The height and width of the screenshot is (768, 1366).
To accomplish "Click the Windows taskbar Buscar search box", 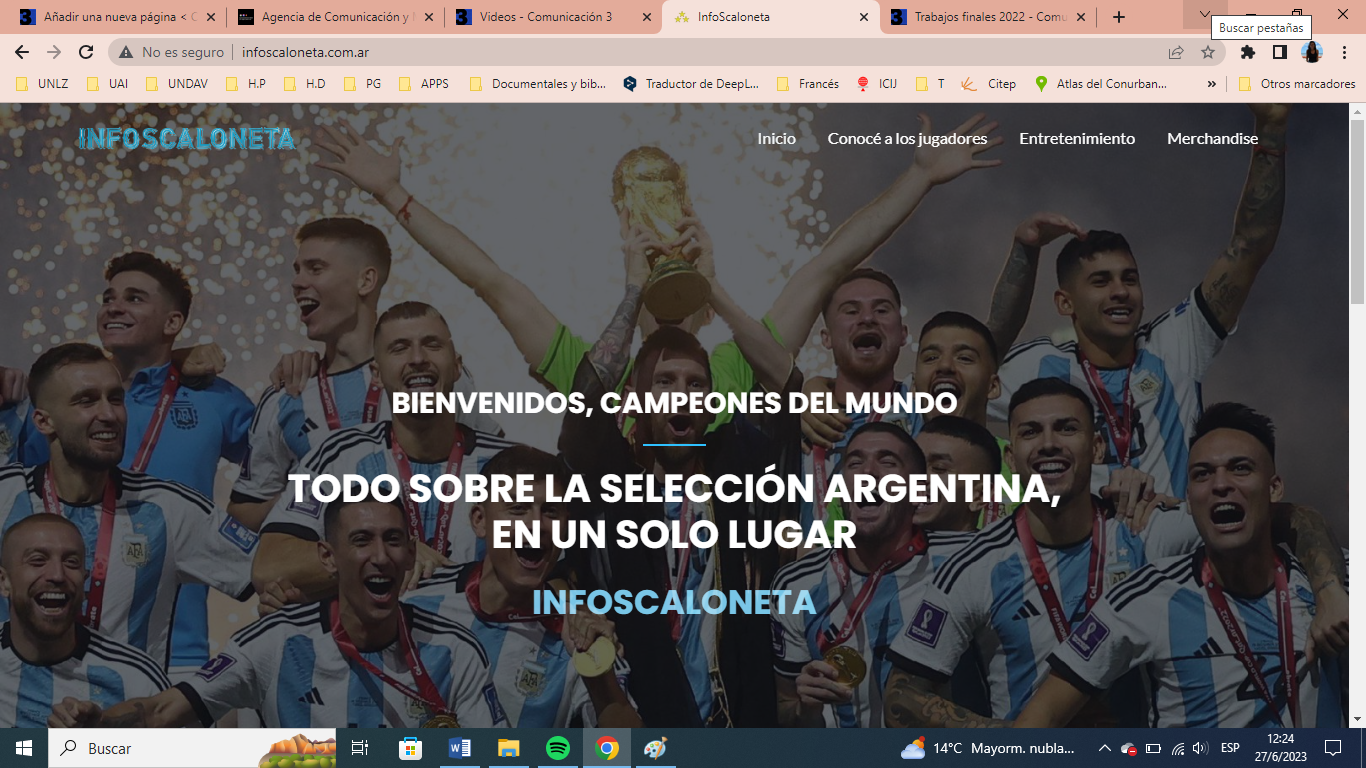I will [192, 748].
